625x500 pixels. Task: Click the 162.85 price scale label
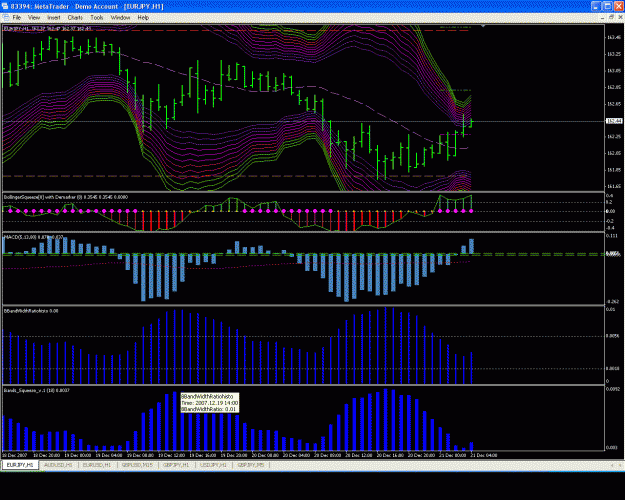coord(614,87)
